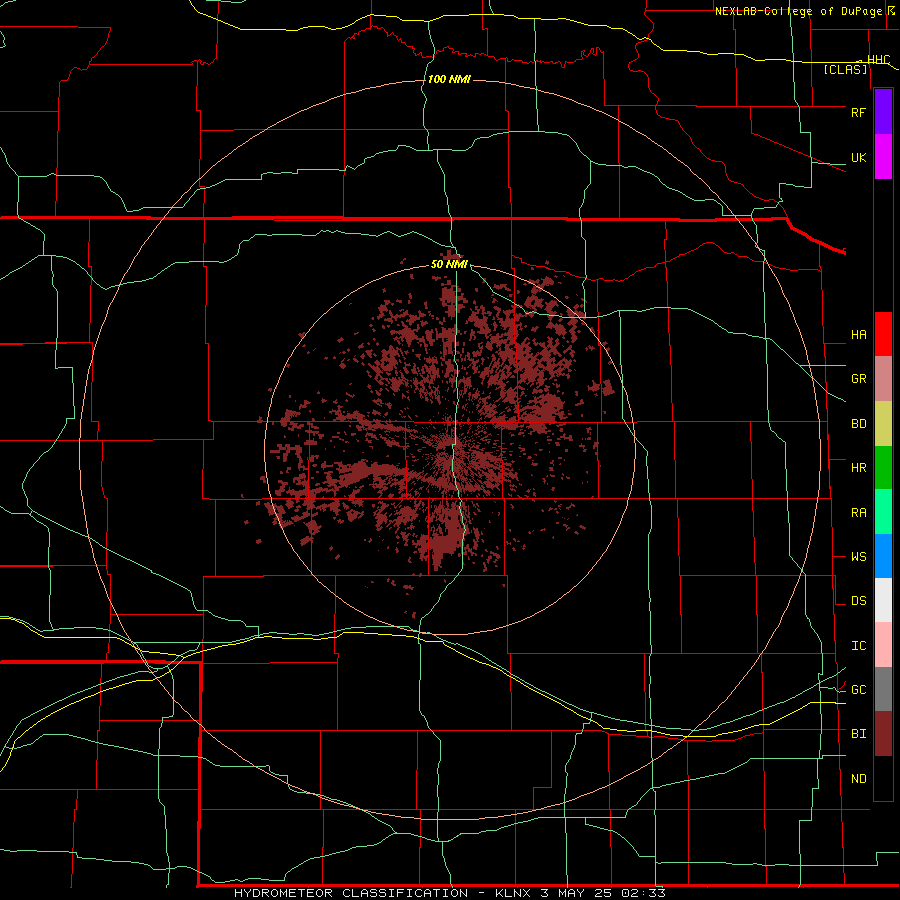Click the "[CLAS]" units label
The width and height of the screenshot is (900, 900).
[845, 69]
